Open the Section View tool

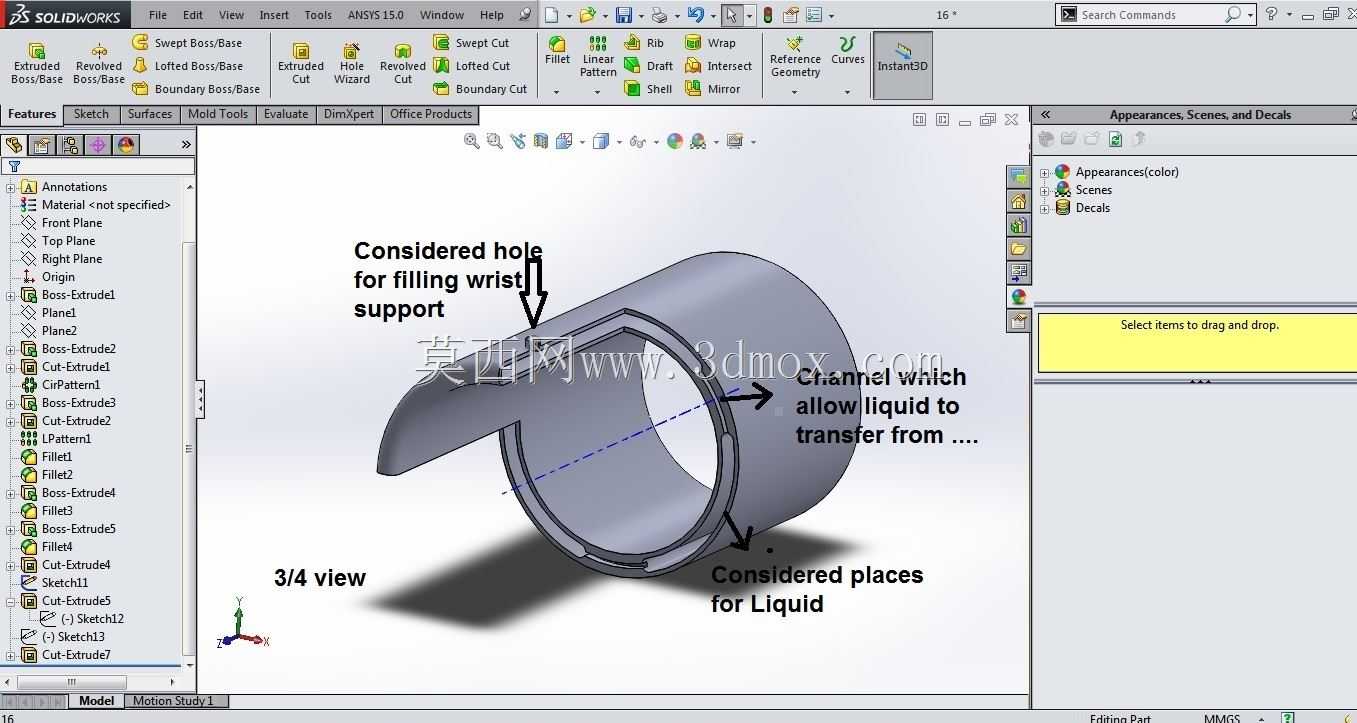[541, 142]
